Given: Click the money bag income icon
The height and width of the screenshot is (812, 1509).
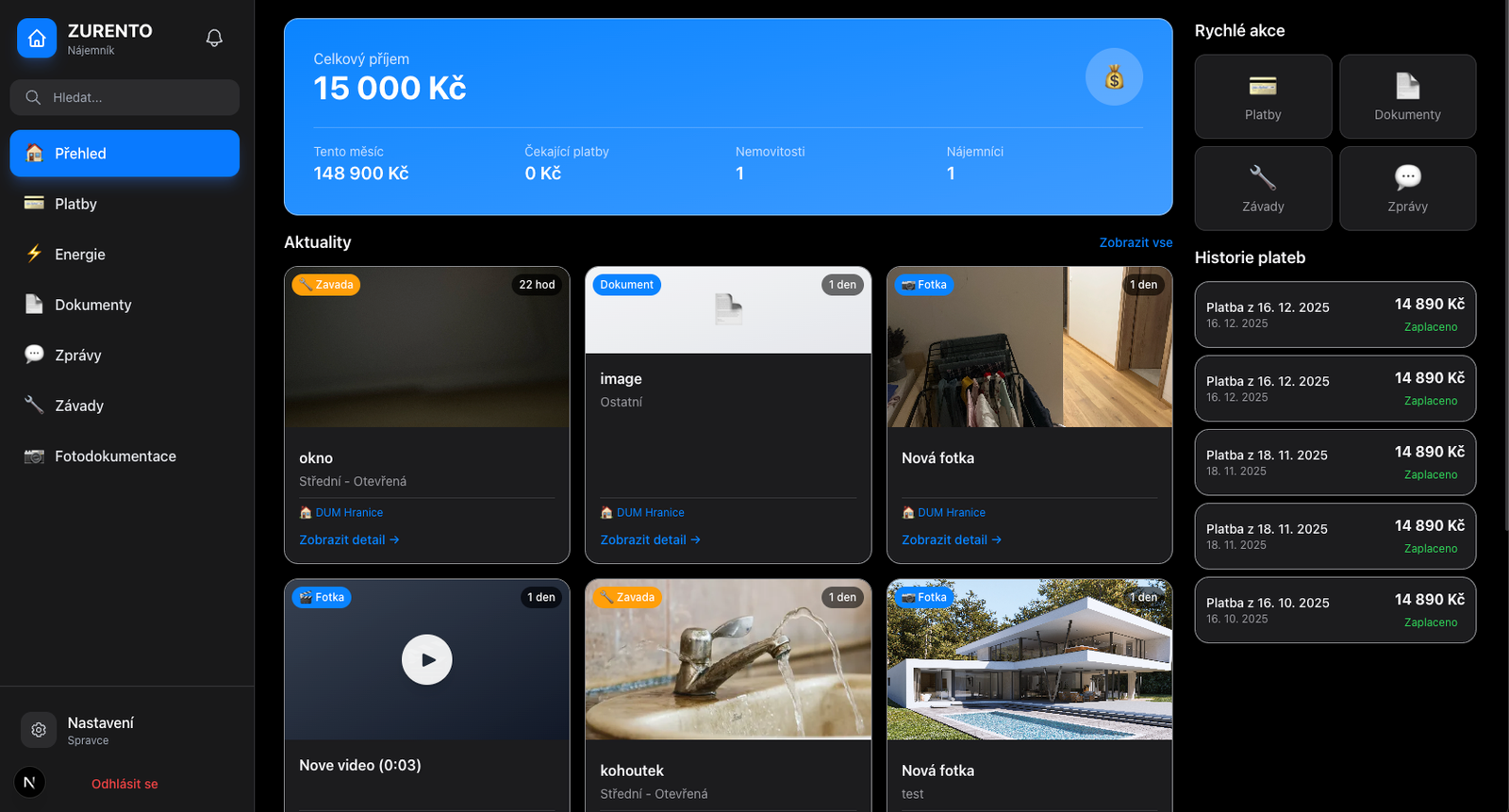Looking at the screenshot, I should (1114, 76).
